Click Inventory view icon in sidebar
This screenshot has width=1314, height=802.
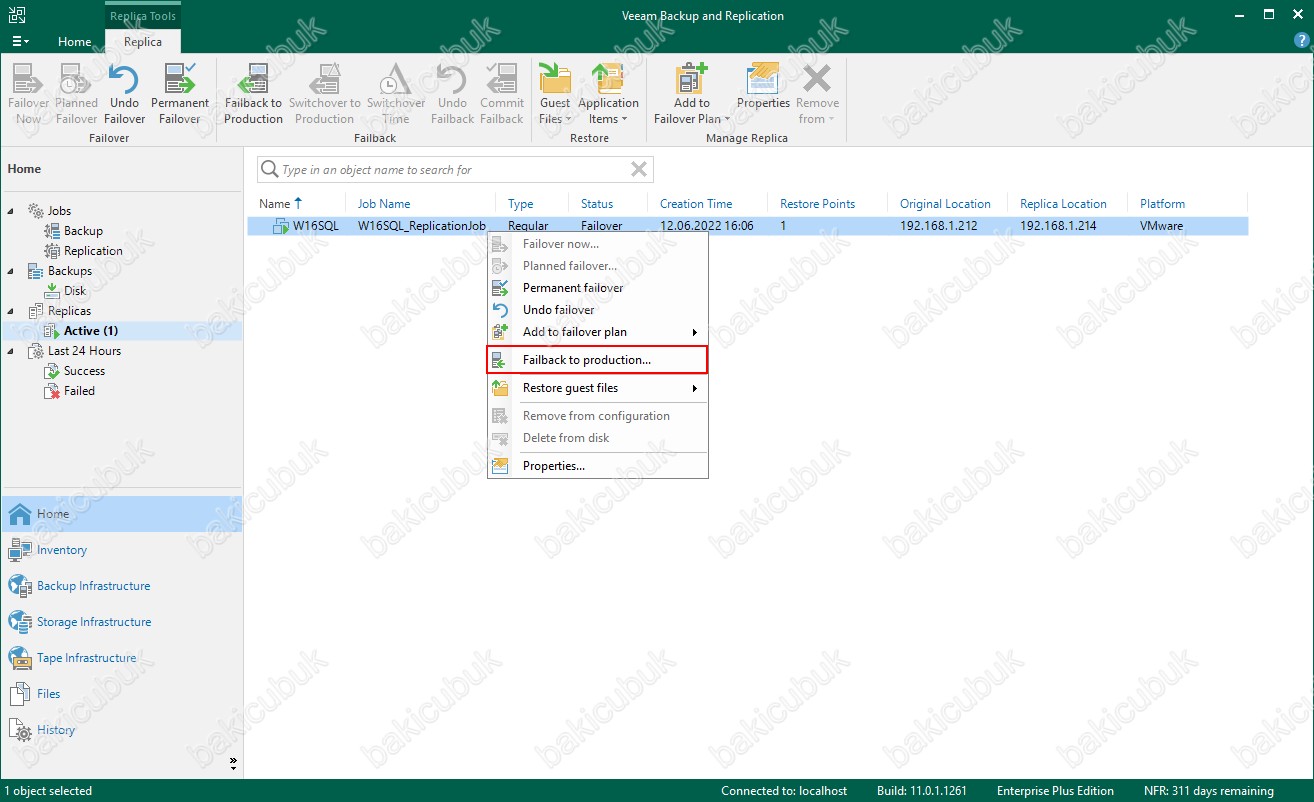20,550
